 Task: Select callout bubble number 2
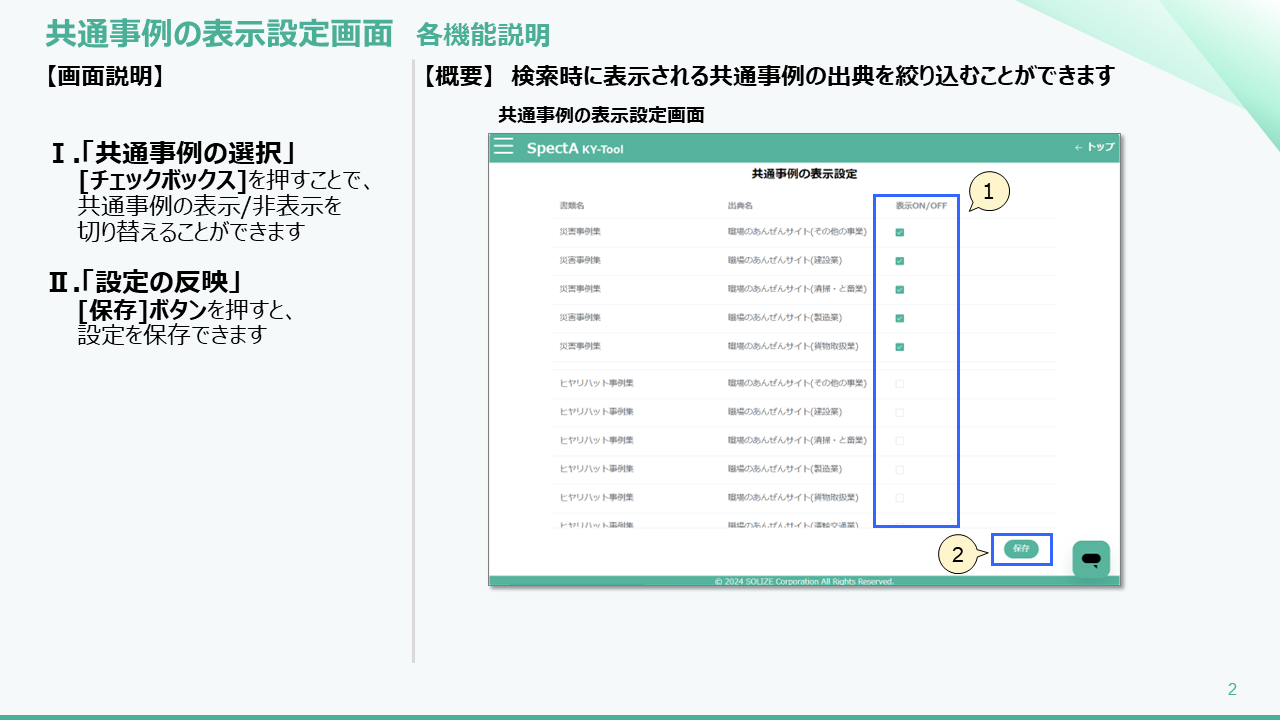tap(957, 556)
